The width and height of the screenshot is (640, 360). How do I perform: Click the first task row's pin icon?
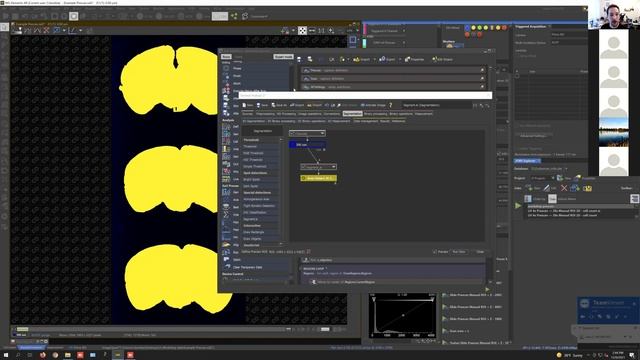482,70
